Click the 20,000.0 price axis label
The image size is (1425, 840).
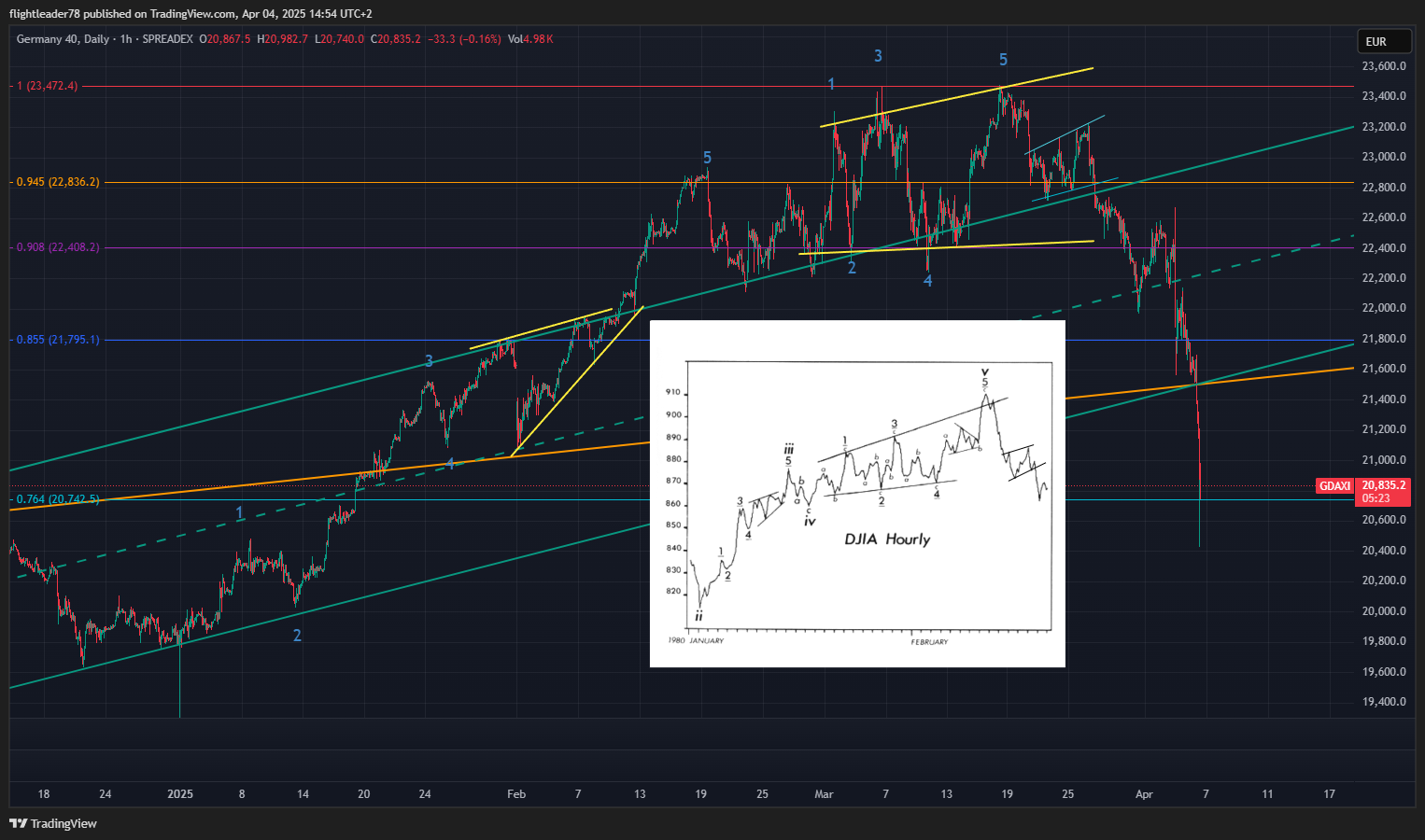(1384, 611)
